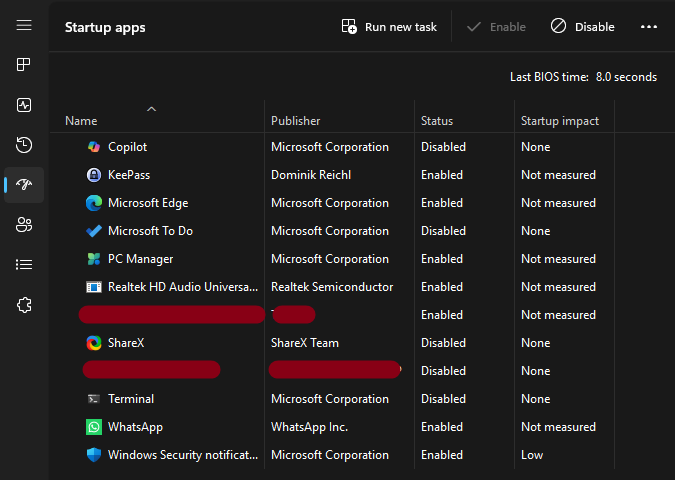The width and height of the screenshot is (675, 480).
Task: Click the Run new task icon
Action: click(x=349, y=26)
